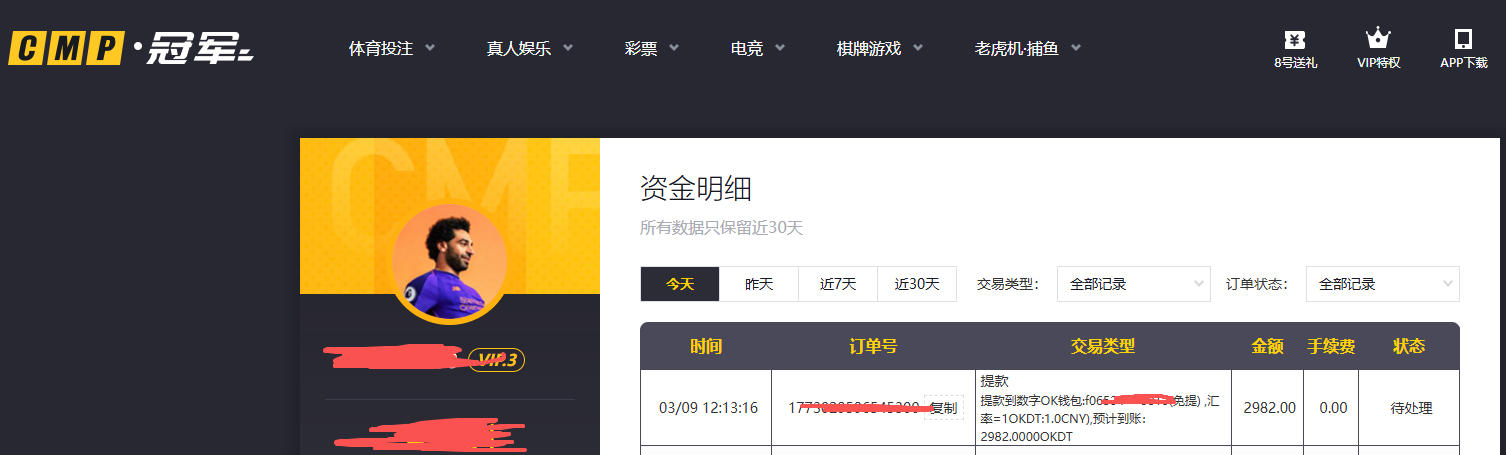Open the 棋牌游戏 navigation menu
Image resolution: width=1506 pixels, height=455 pixels.
click(x=879, y=48)
